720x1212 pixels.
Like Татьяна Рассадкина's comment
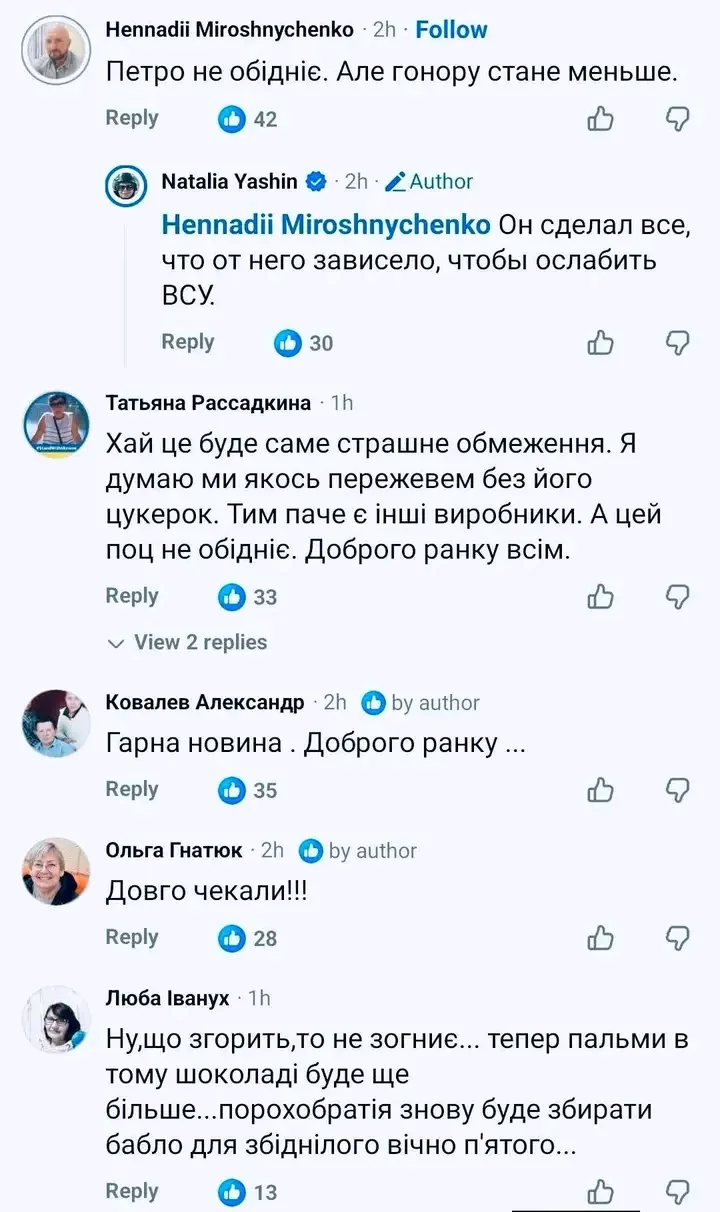tap(600, 597)
